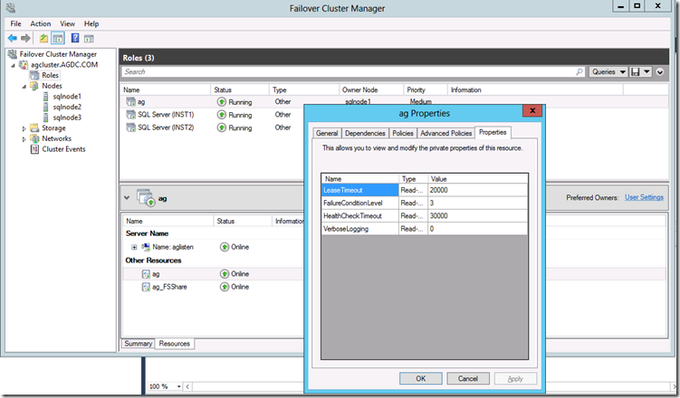Image resolution: width=680 pixels, height=398 pixels.
Task: Open the Help question mark toolbar icon
Action: tap(75, 38)
